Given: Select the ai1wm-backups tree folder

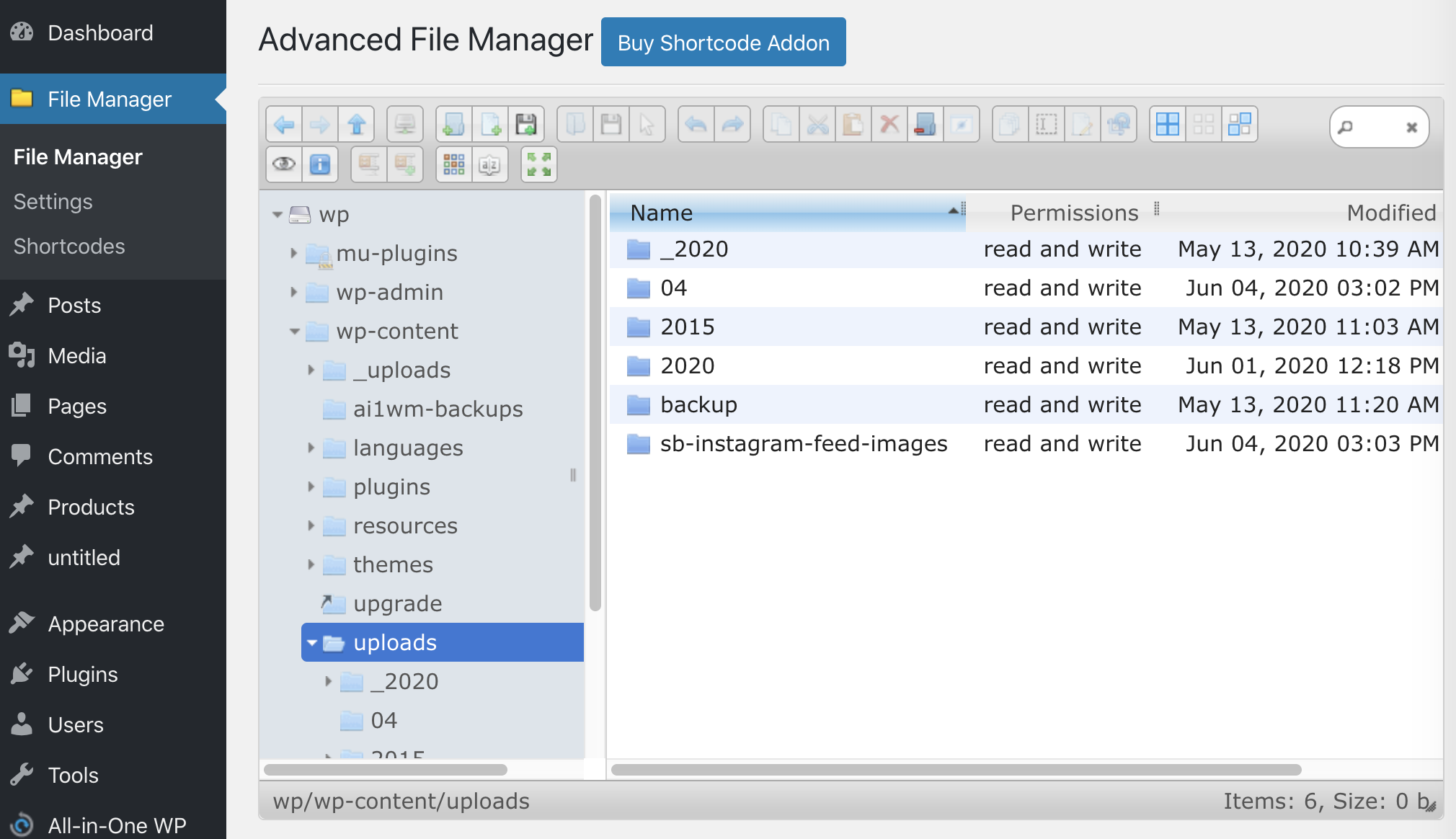Looking at the screenshot, I should pos(438,409).
